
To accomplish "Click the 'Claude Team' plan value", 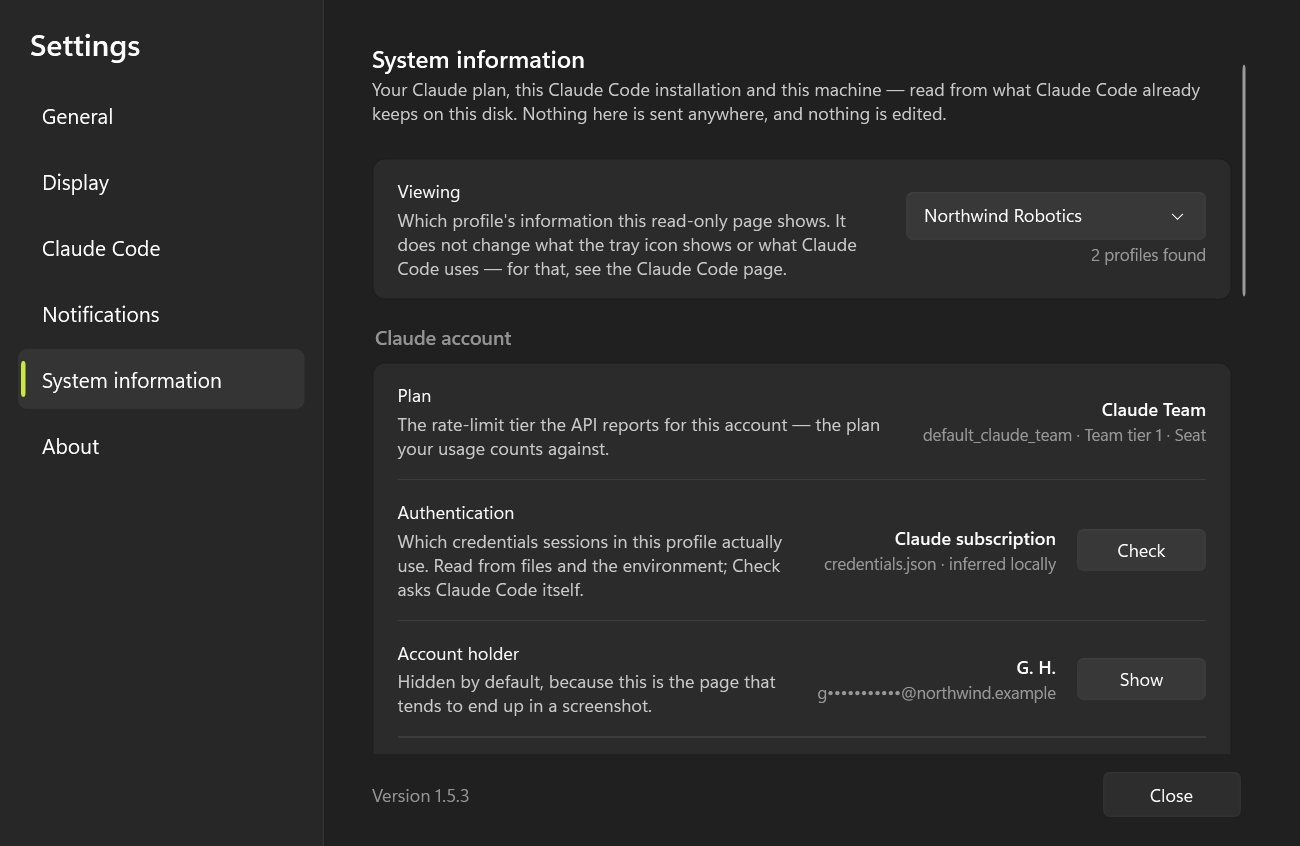I will [x=1153, y=410].
